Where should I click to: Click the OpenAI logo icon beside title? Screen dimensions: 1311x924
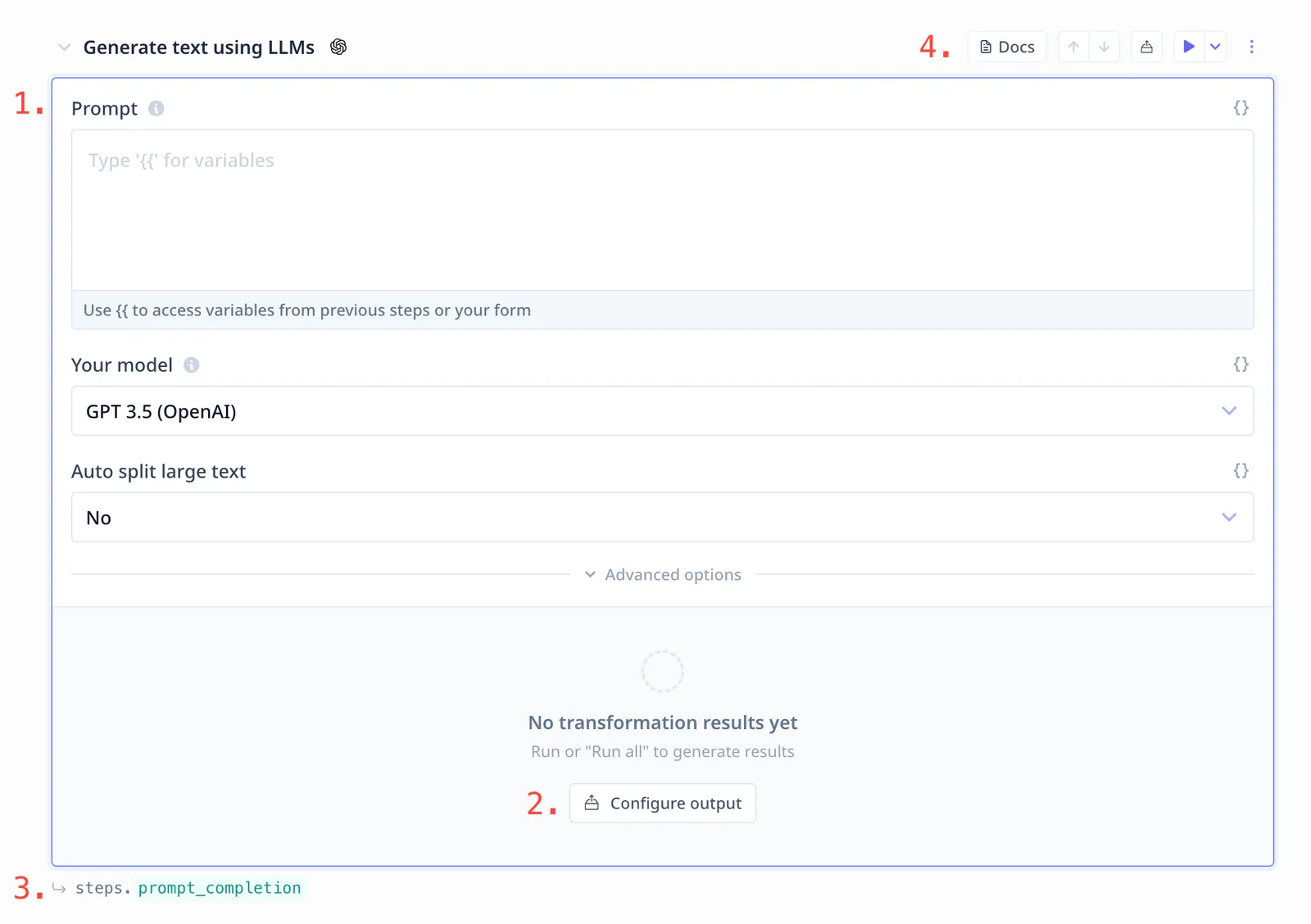click(x=338, y=47)
